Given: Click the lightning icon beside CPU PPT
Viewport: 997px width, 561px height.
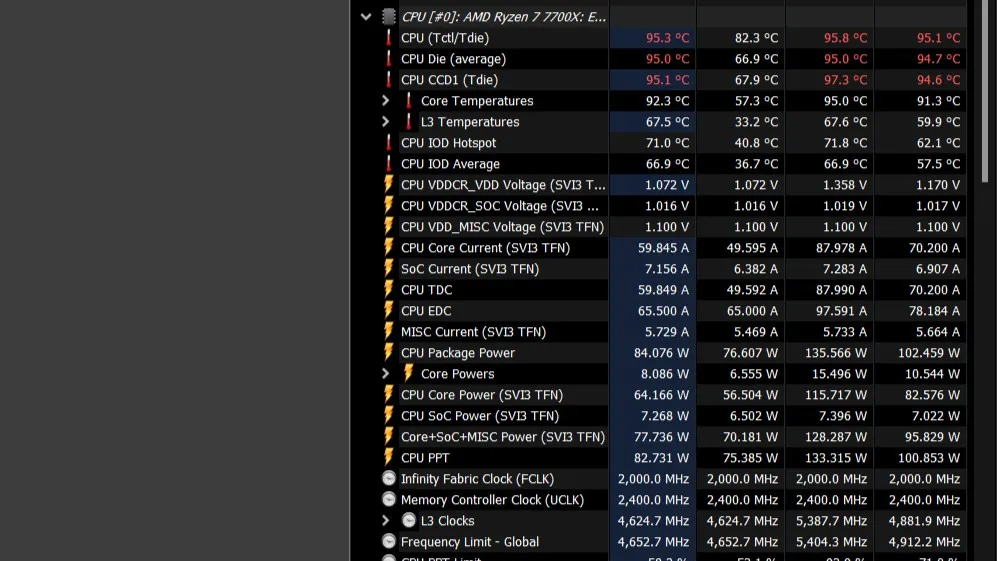Looking at the screenshot, I should pos(389,458).
